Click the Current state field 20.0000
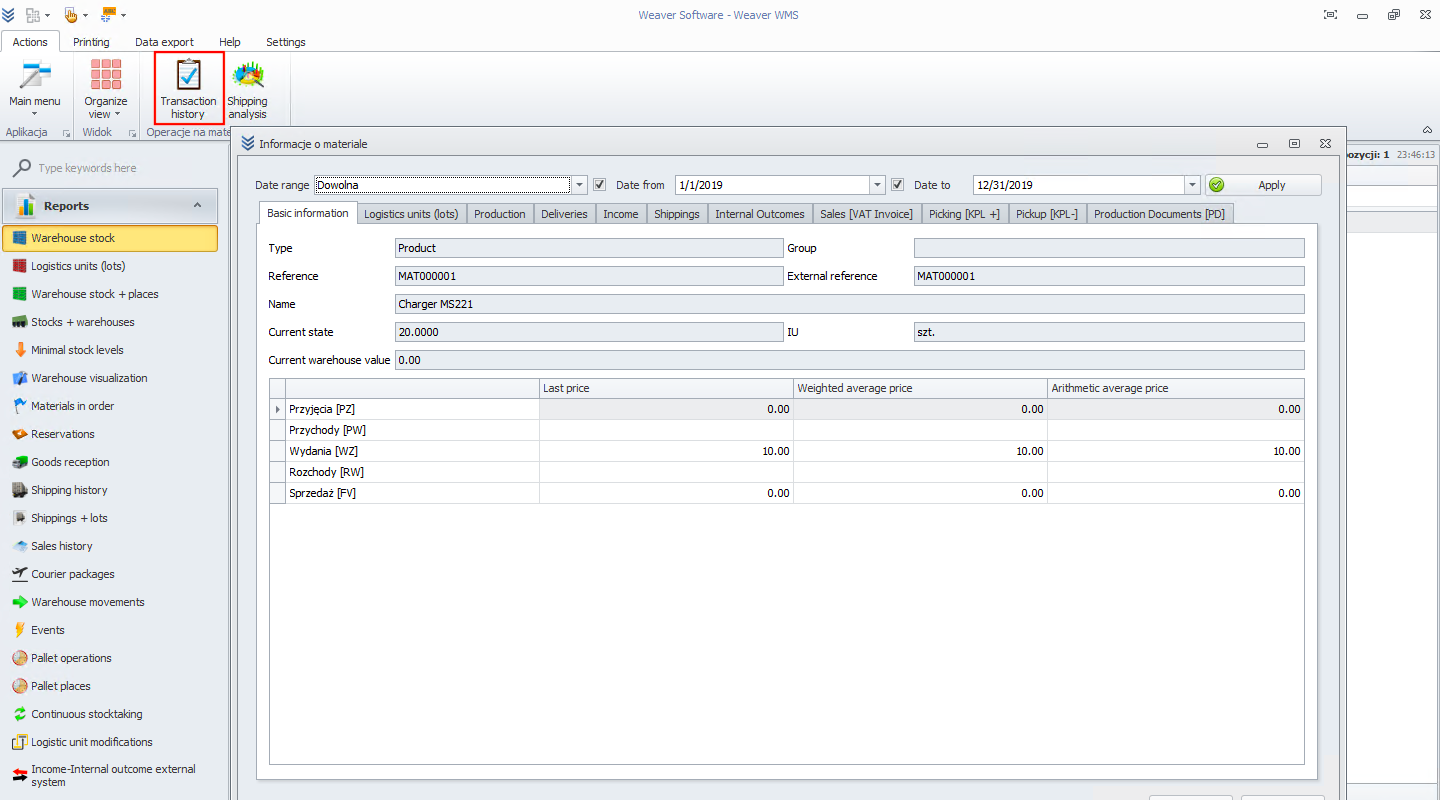 pyautogui.click(x=589, y=332)
